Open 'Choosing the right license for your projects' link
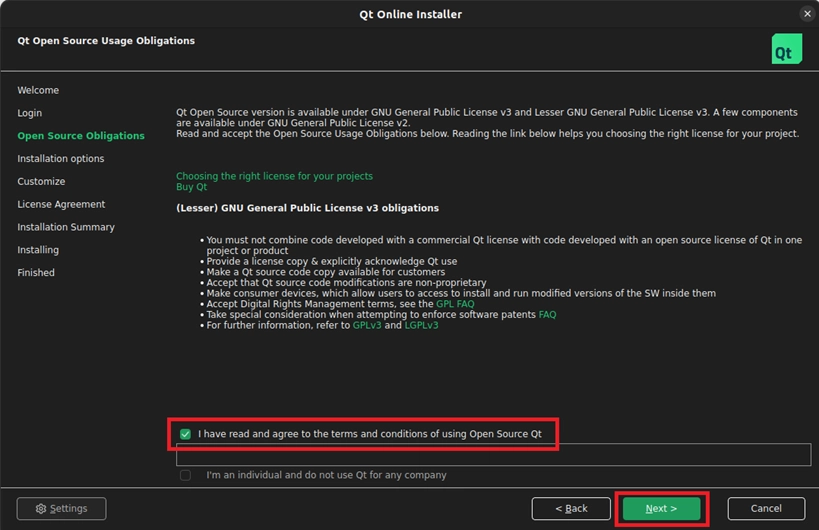This screenshot has height=530, width=819. pos(274,176)
